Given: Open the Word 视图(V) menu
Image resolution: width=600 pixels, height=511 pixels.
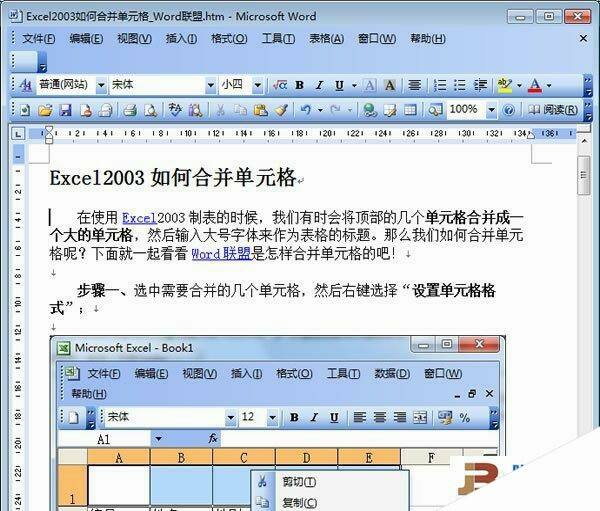Looking at the screenshot, I should (x=134, y=39).
